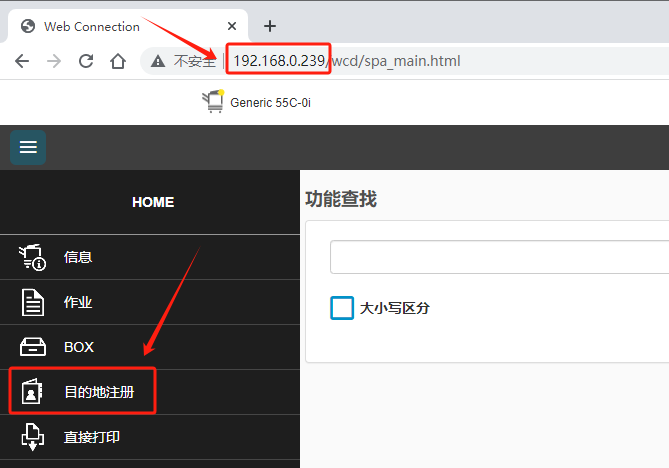Open a new browser tab

(x=269, y=26)
